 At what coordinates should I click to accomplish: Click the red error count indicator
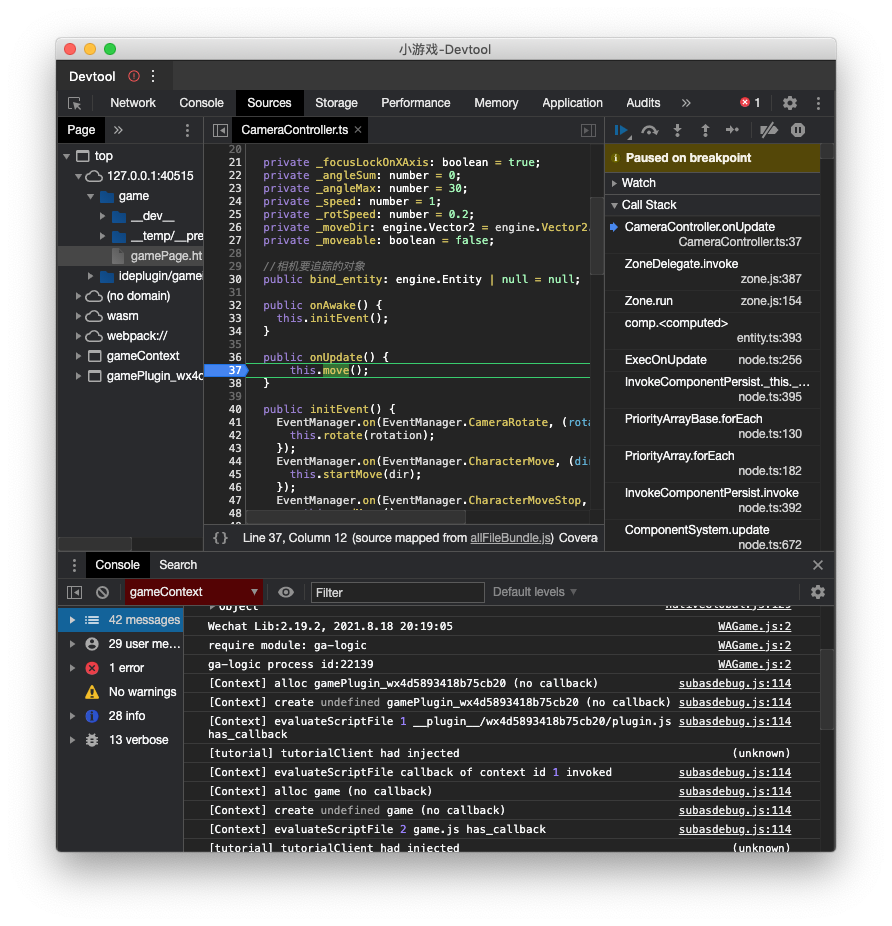(750, 103)
